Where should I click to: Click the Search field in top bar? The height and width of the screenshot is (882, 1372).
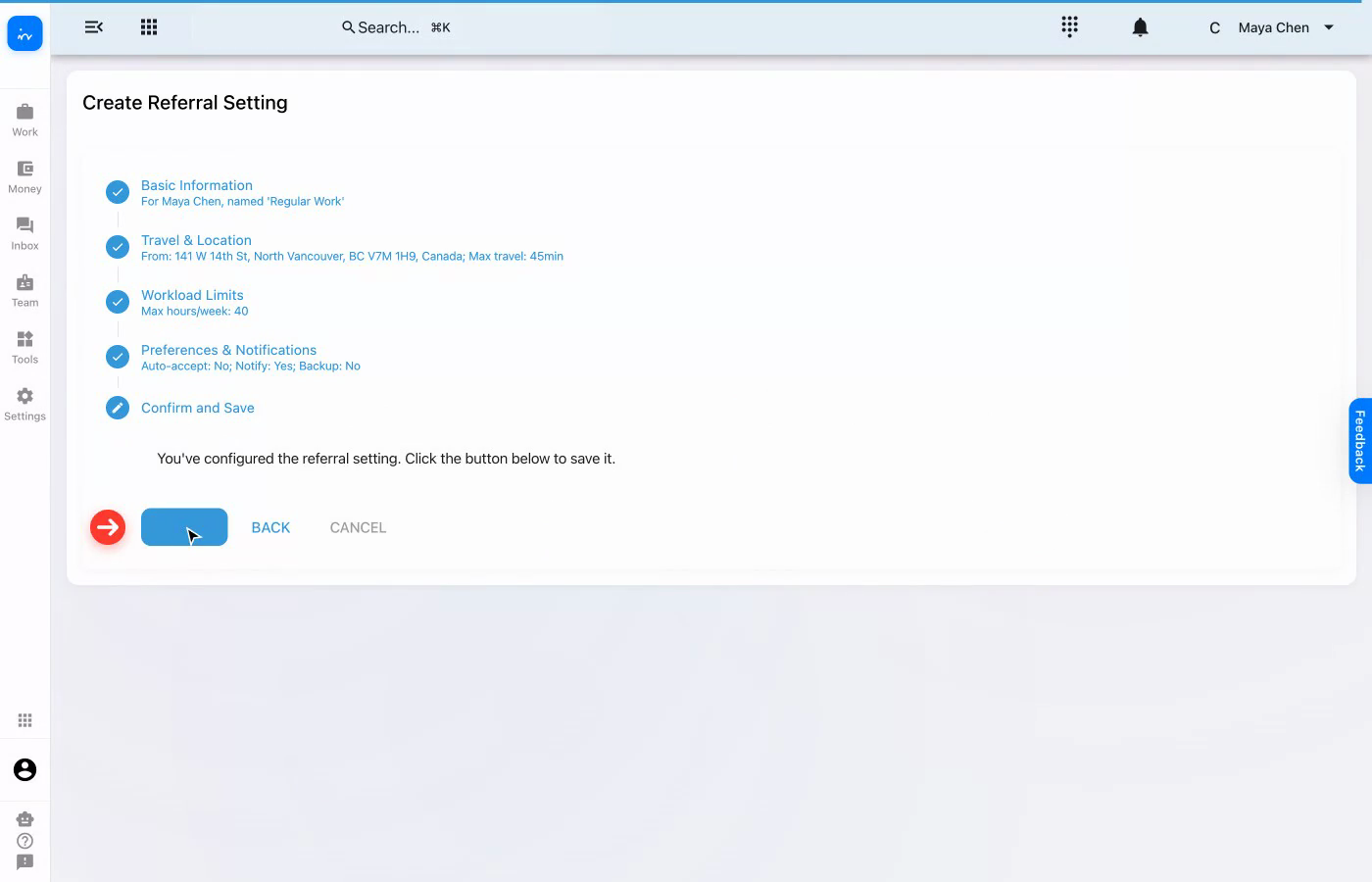[396, 27]
